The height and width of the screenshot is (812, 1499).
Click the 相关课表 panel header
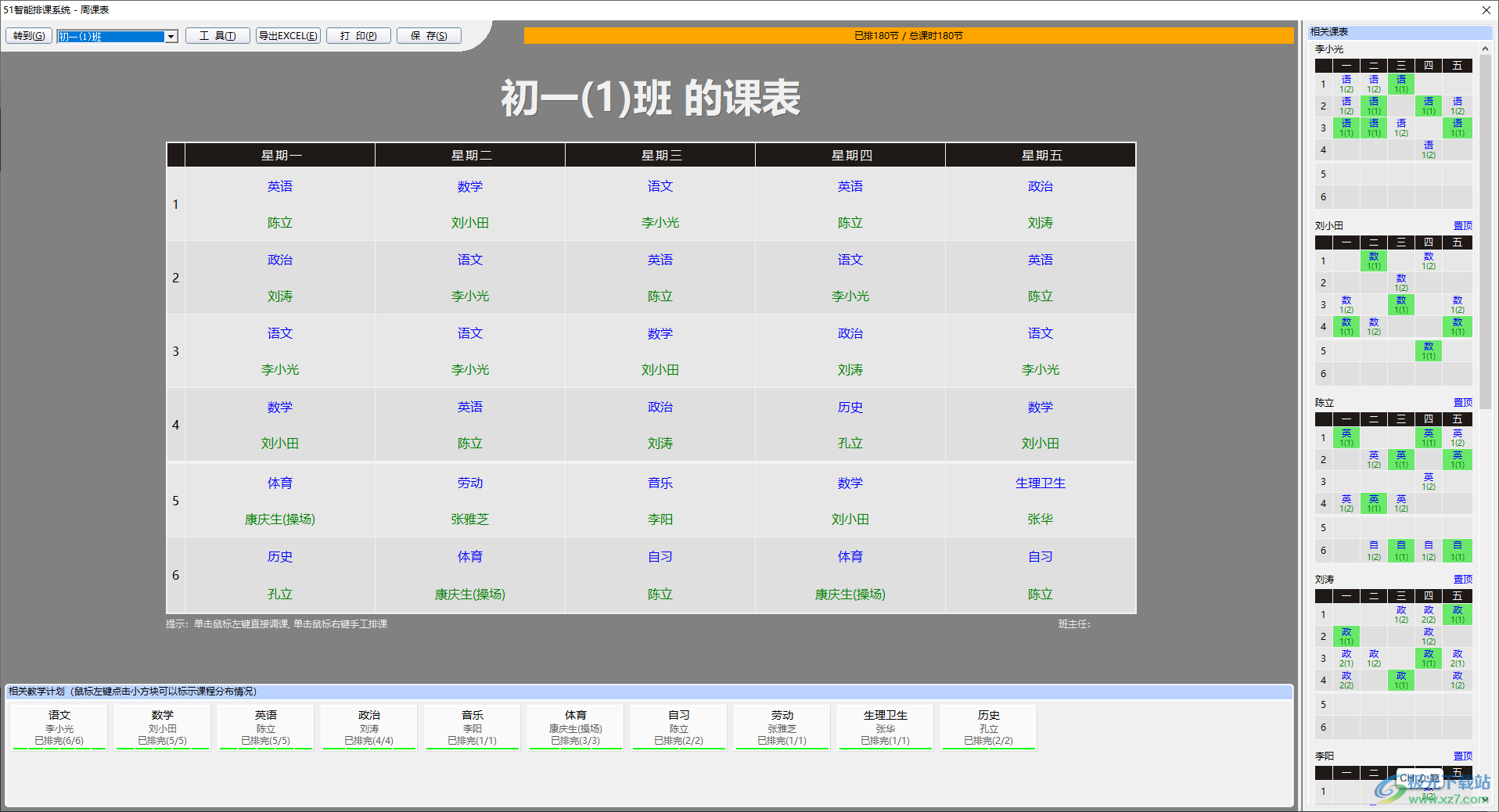coord(1400,32)
